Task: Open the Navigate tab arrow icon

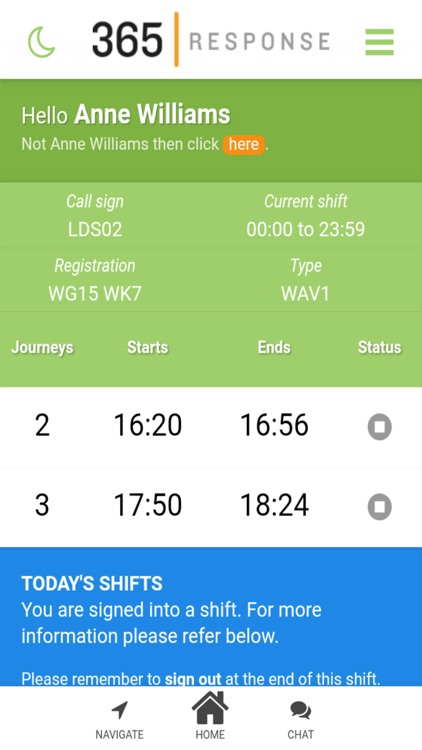Action: [x=119, y=711]
